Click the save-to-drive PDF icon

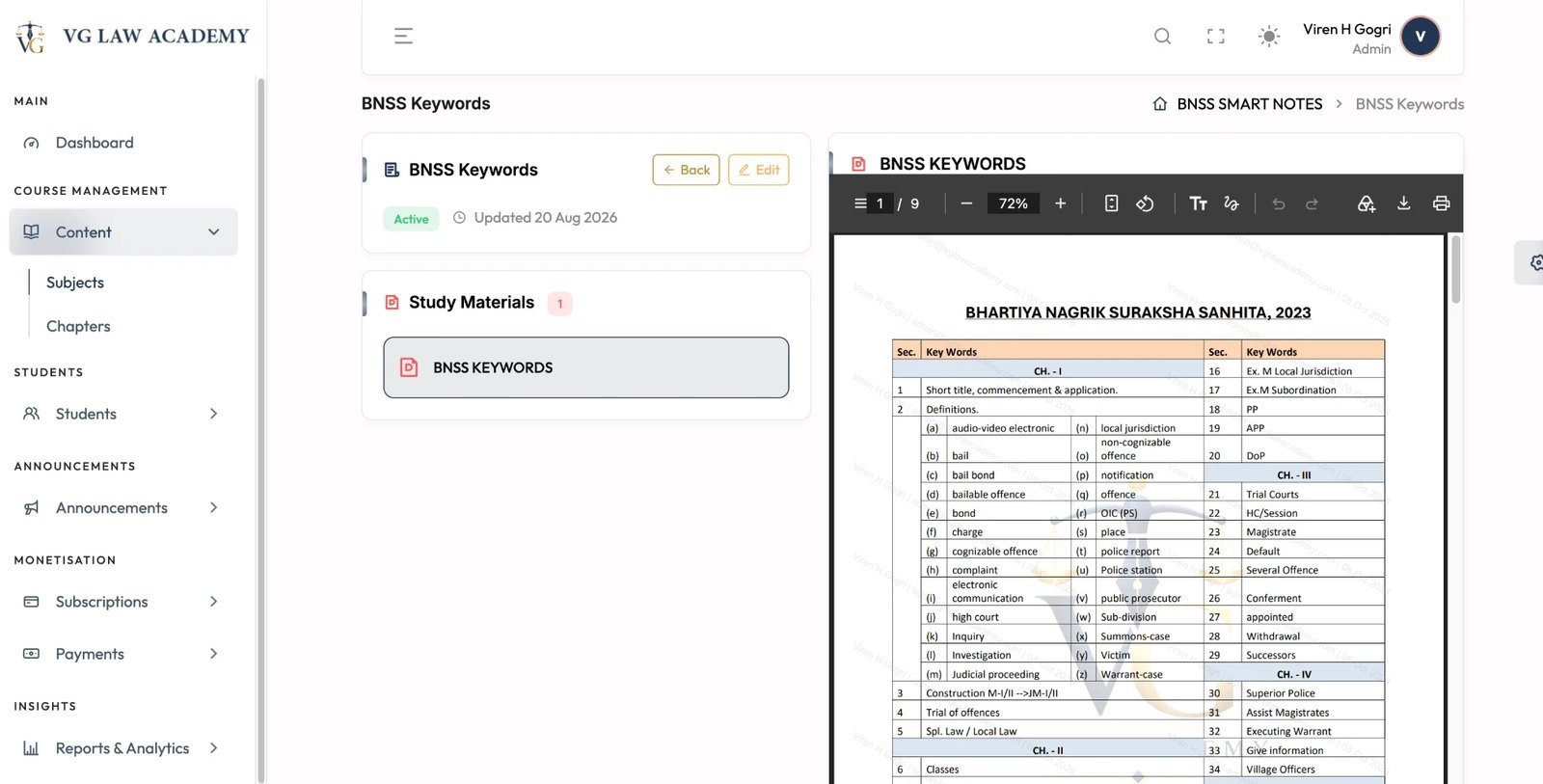[1367, 203]
